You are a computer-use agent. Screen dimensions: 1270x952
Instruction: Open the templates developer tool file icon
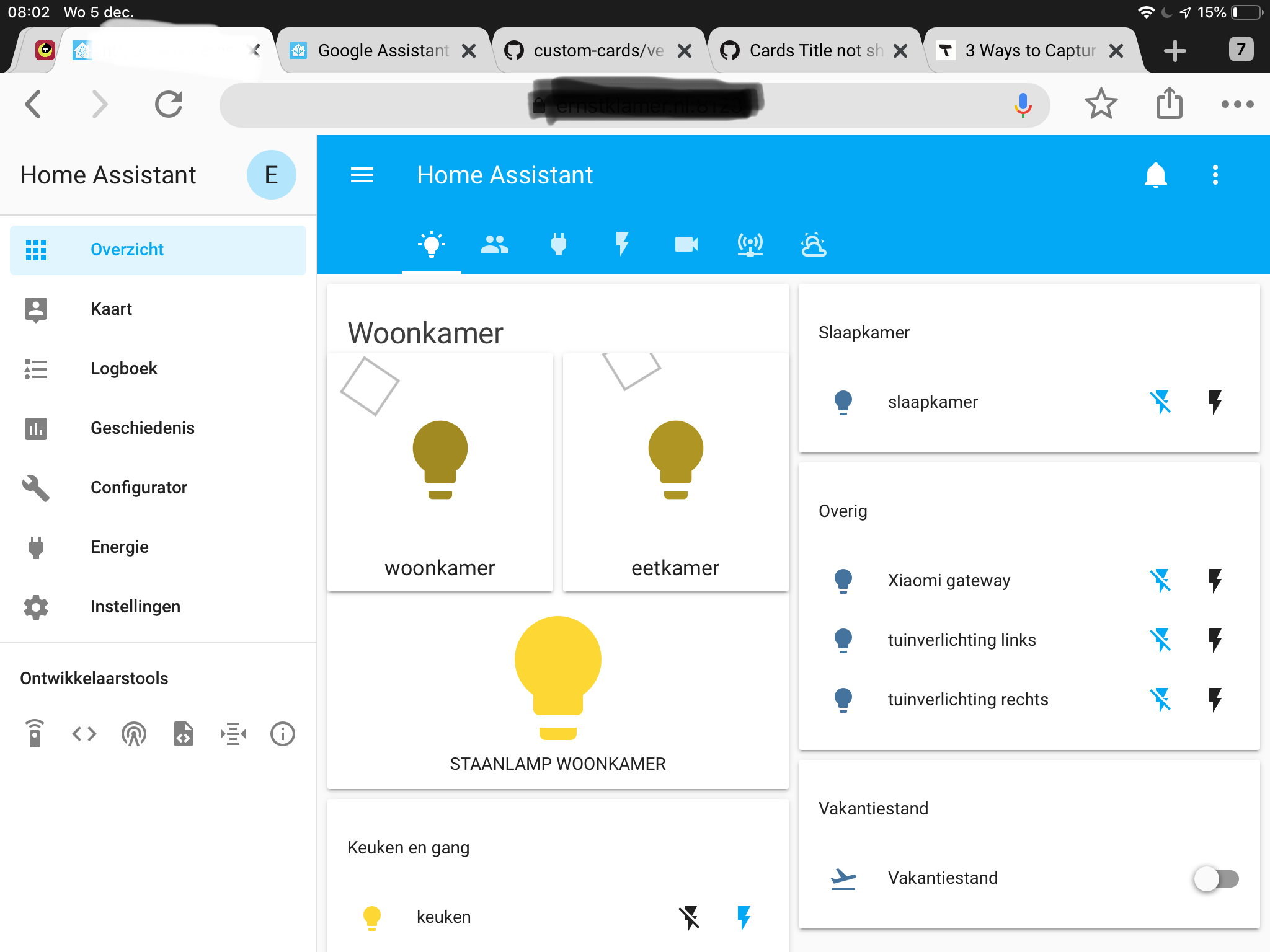tap(184, 734)
